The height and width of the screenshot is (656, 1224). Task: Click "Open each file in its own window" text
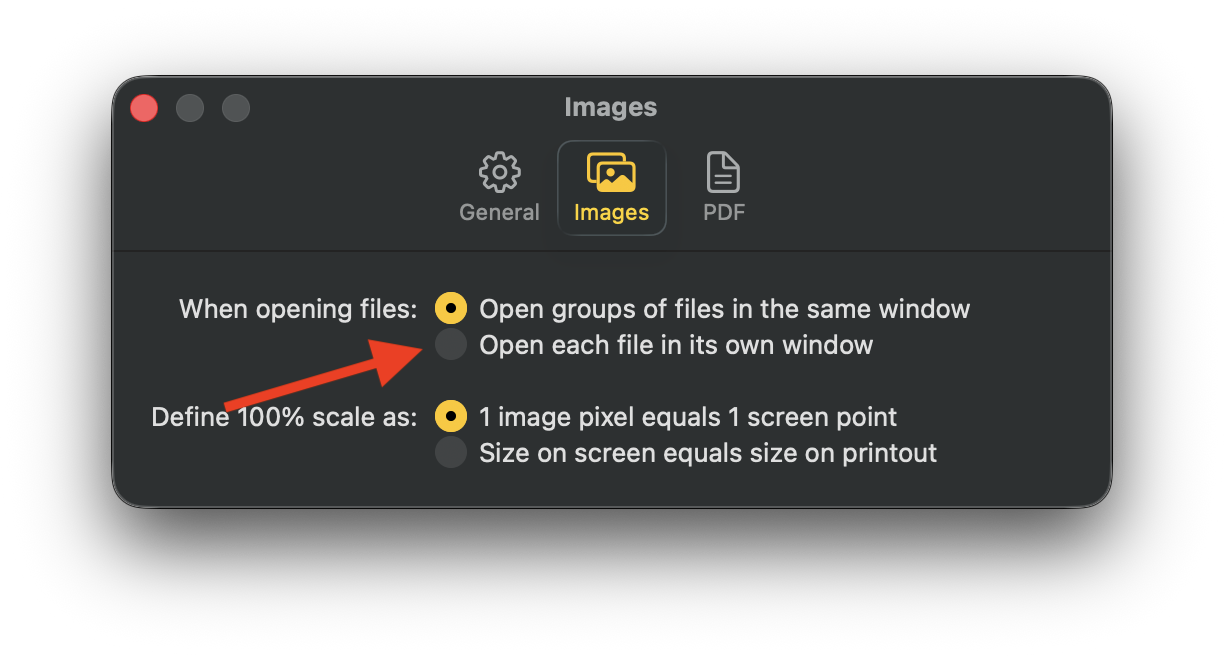(676, 346)
